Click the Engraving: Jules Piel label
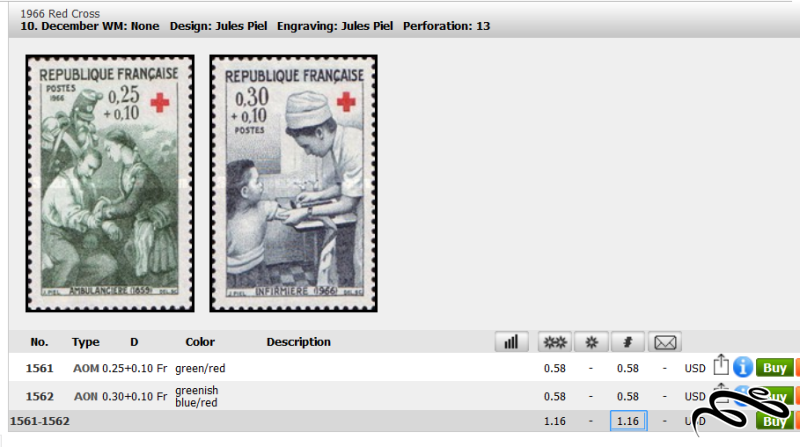Screen dimensions: 800x447 tap(335, 26)
